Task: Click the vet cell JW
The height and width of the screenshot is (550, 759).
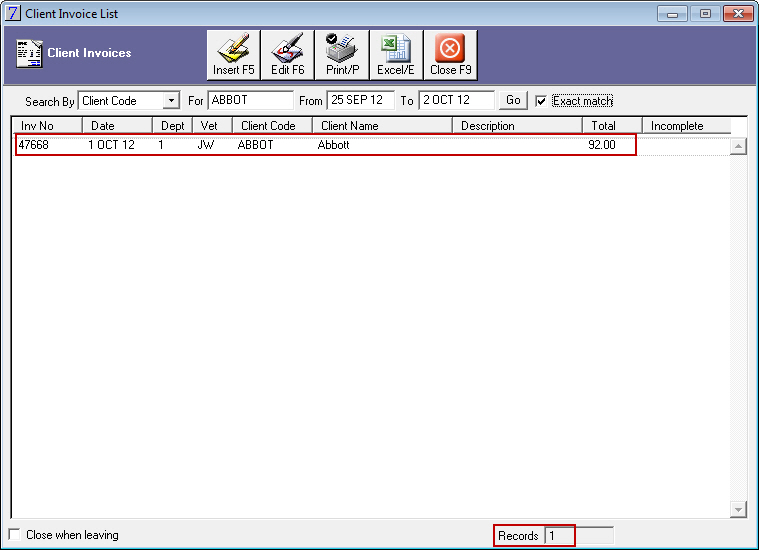Action: click(x=206, y=145)
